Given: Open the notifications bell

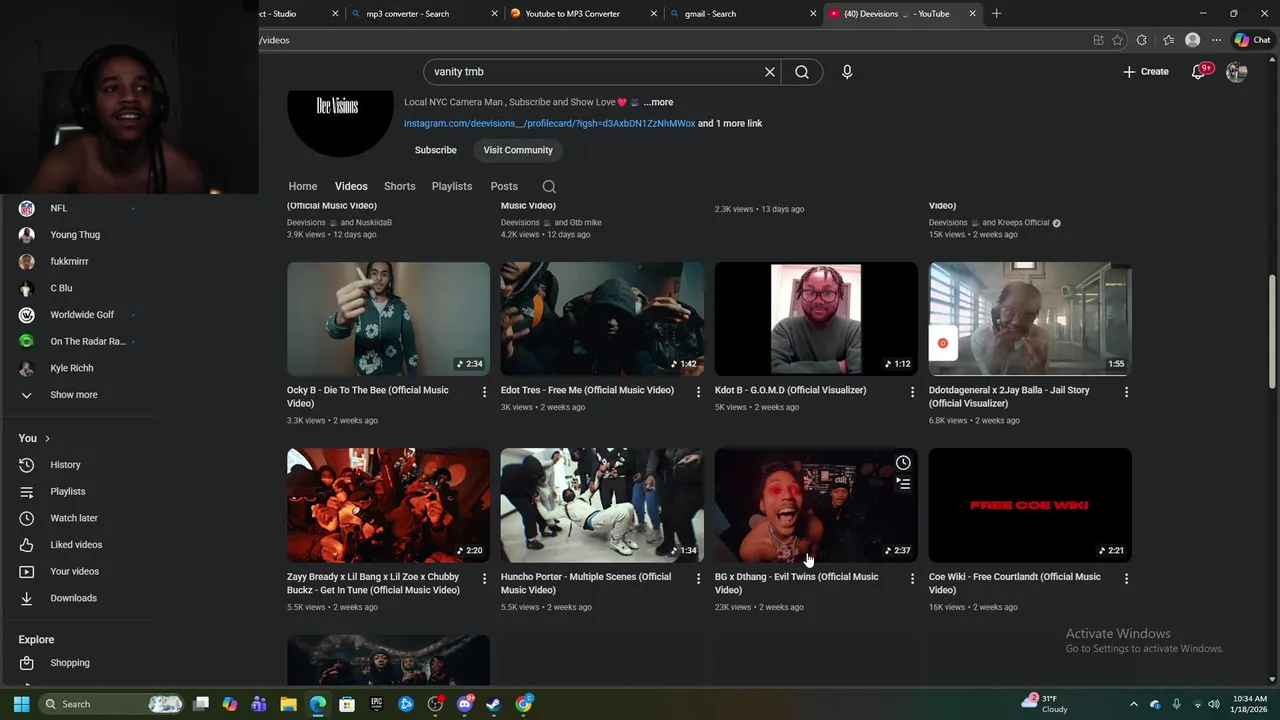Looking at the screenshot, I should (x=1199, y=72).
